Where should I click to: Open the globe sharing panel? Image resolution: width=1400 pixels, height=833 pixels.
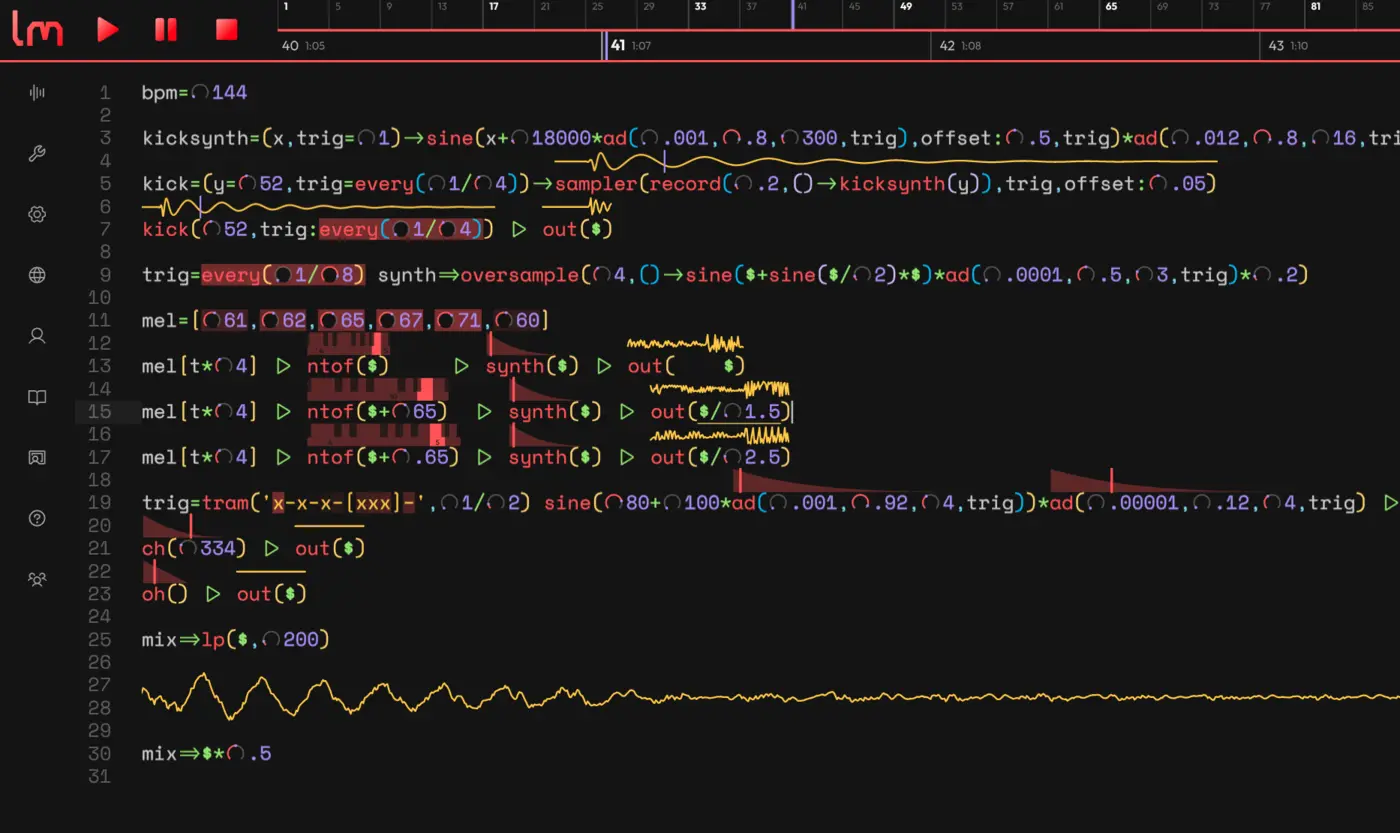37,275
